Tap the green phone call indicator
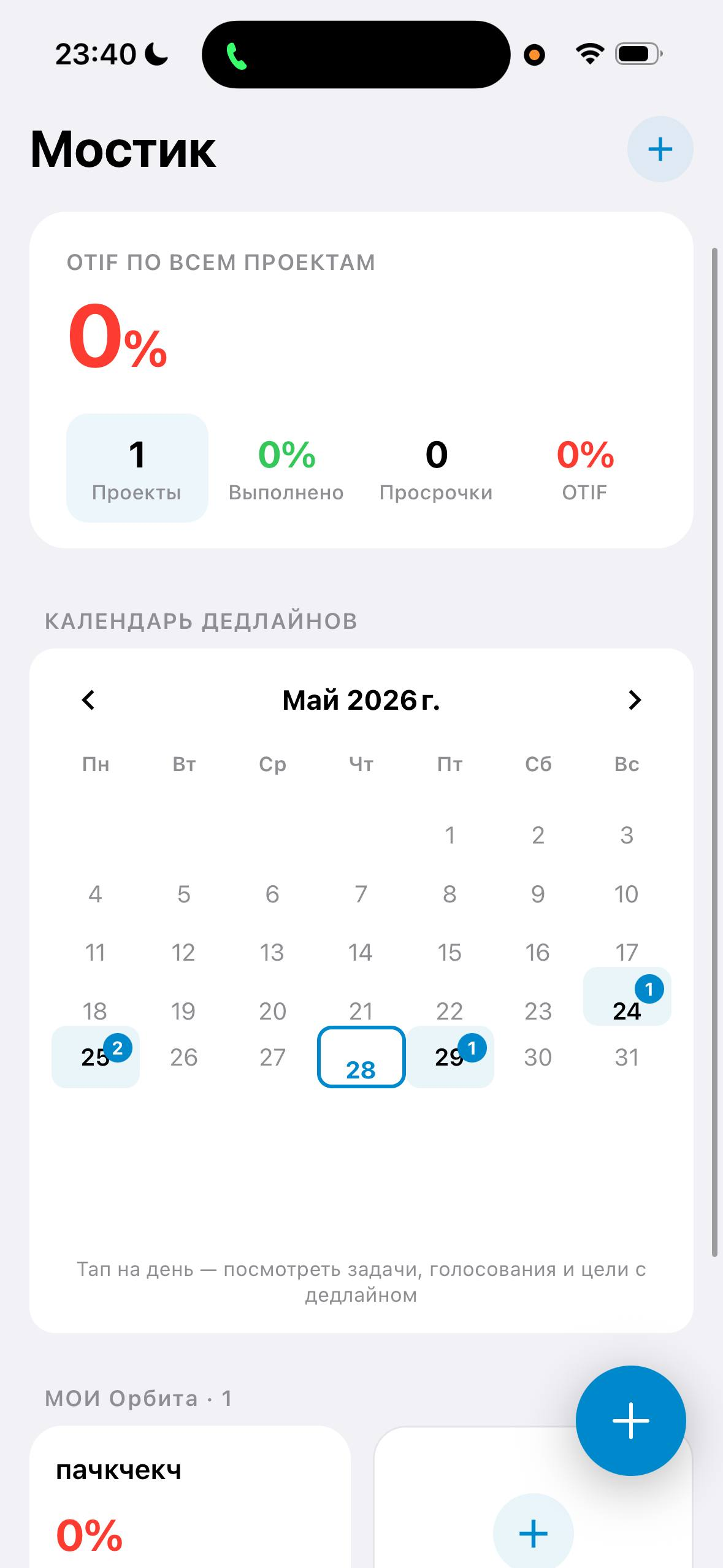The image size is (723, 1568). click(236, 56)
